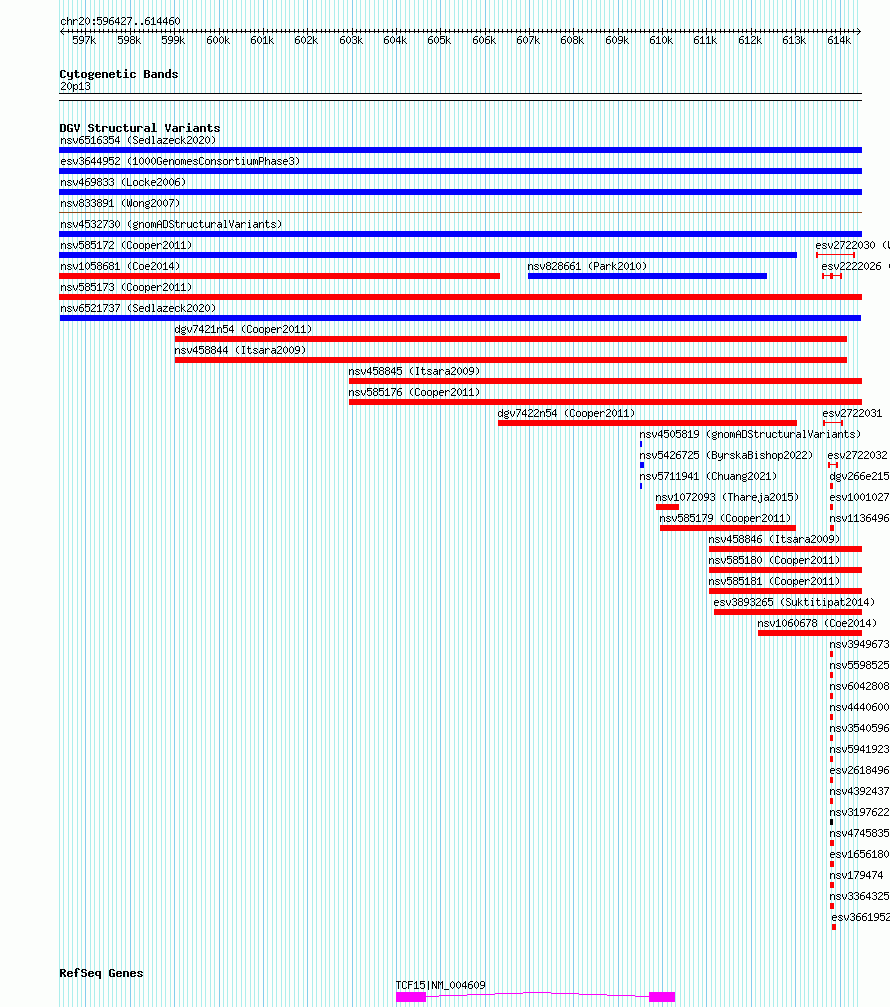Viewport: 890px width, 1007px height.
Task: Open nsv458845 (Itsara2009) variant label
Action: tap(414, 371)
